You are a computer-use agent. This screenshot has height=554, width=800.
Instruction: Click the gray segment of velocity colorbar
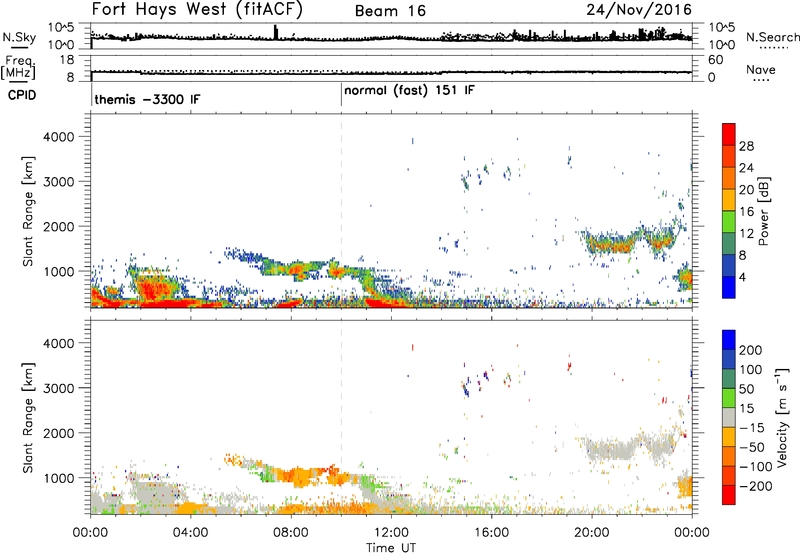729,417
